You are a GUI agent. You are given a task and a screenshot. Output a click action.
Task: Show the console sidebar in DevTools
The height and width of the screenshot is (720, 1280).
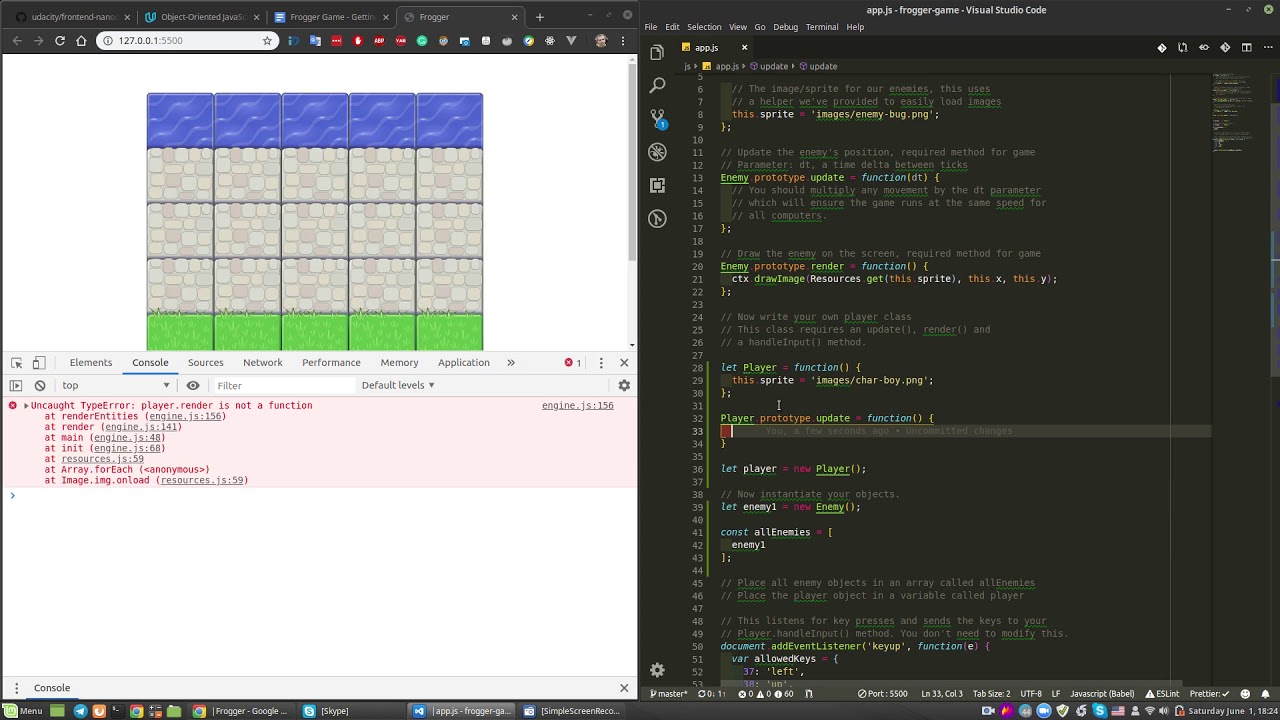point(16,385)
